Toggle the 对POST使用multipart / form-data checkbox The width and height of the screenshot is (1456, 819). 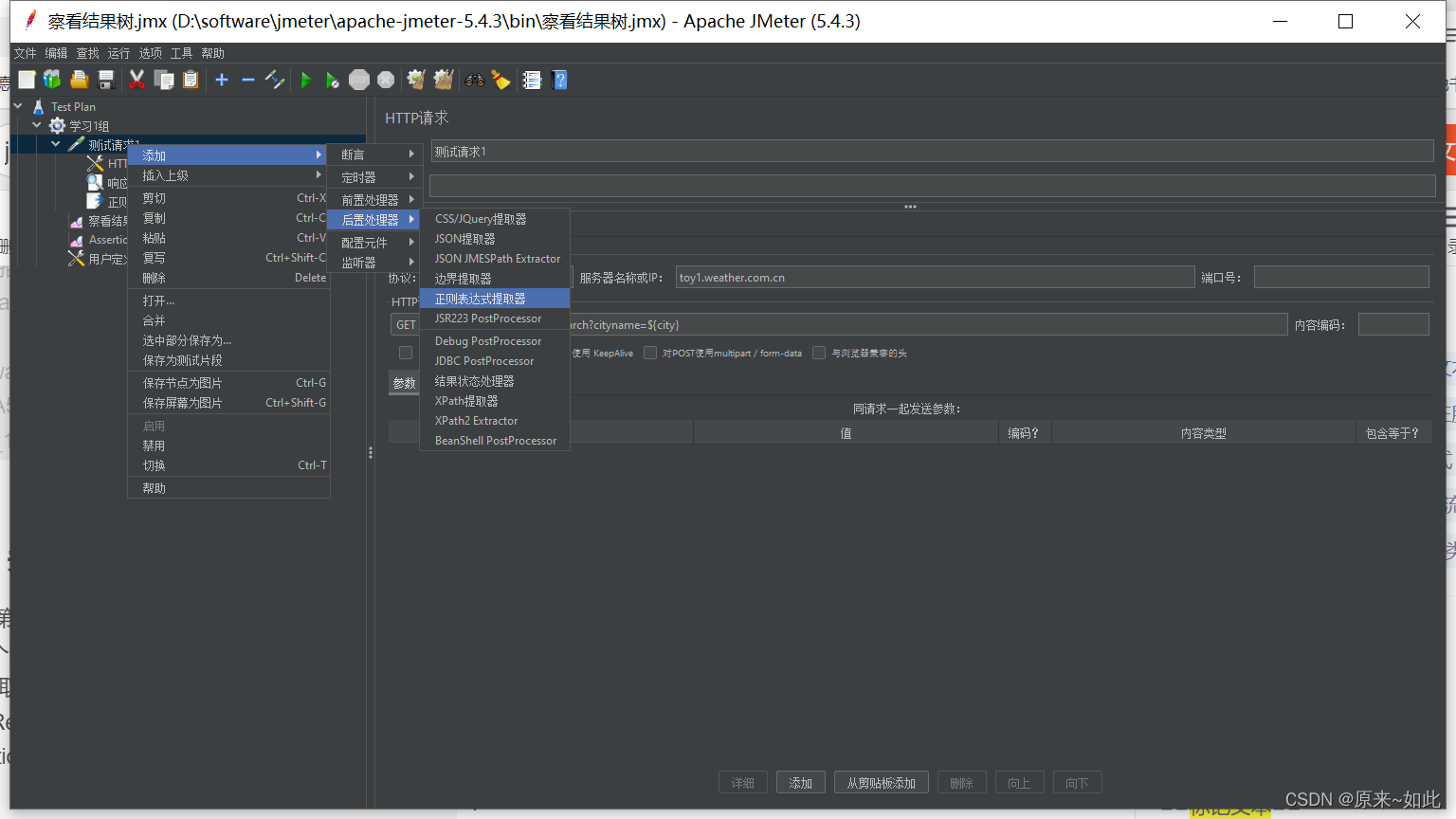click(x=650, y=353)
